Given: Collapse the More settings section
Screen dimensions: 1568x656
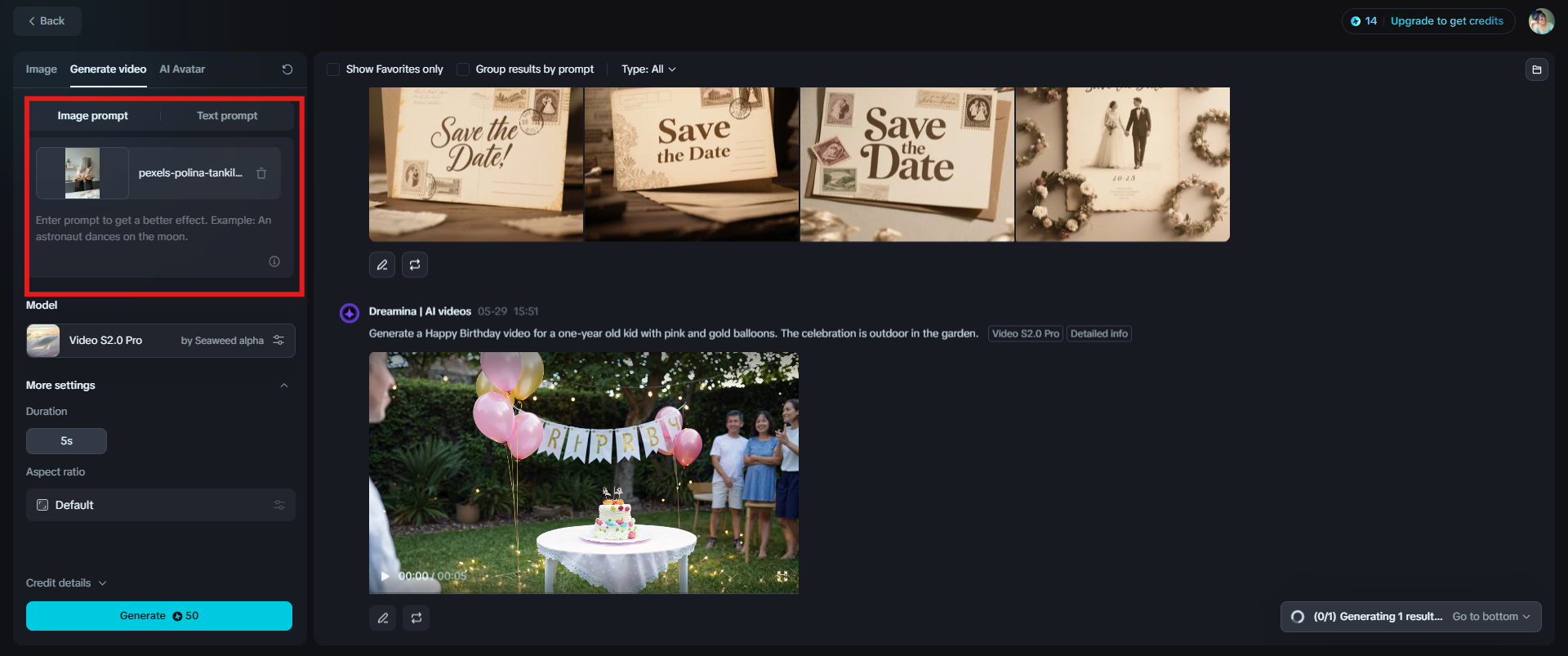Looking at the screenshot, I should point(284,386).
